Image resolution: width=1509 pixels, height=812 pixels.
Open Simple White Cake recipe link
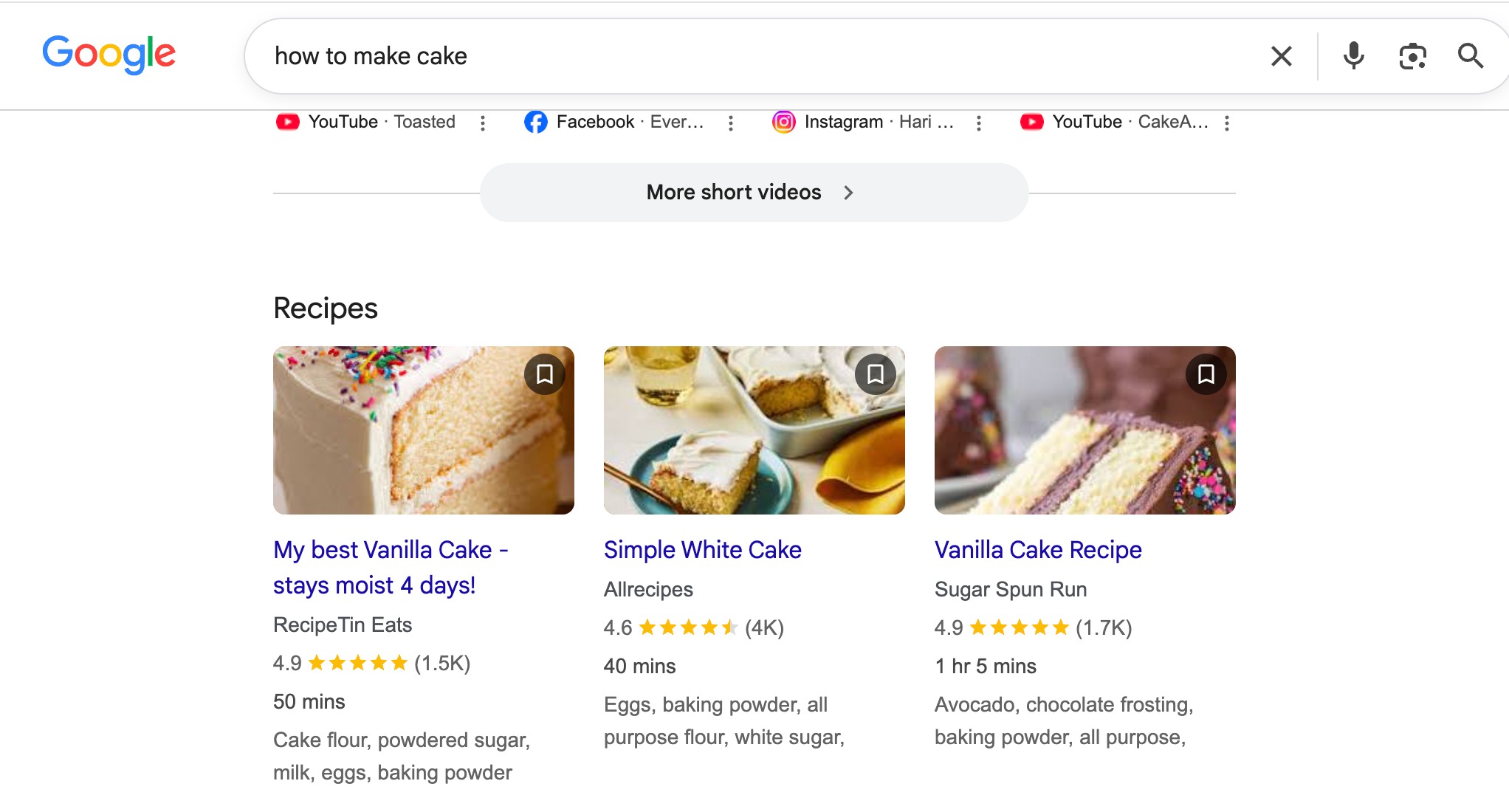703,550
